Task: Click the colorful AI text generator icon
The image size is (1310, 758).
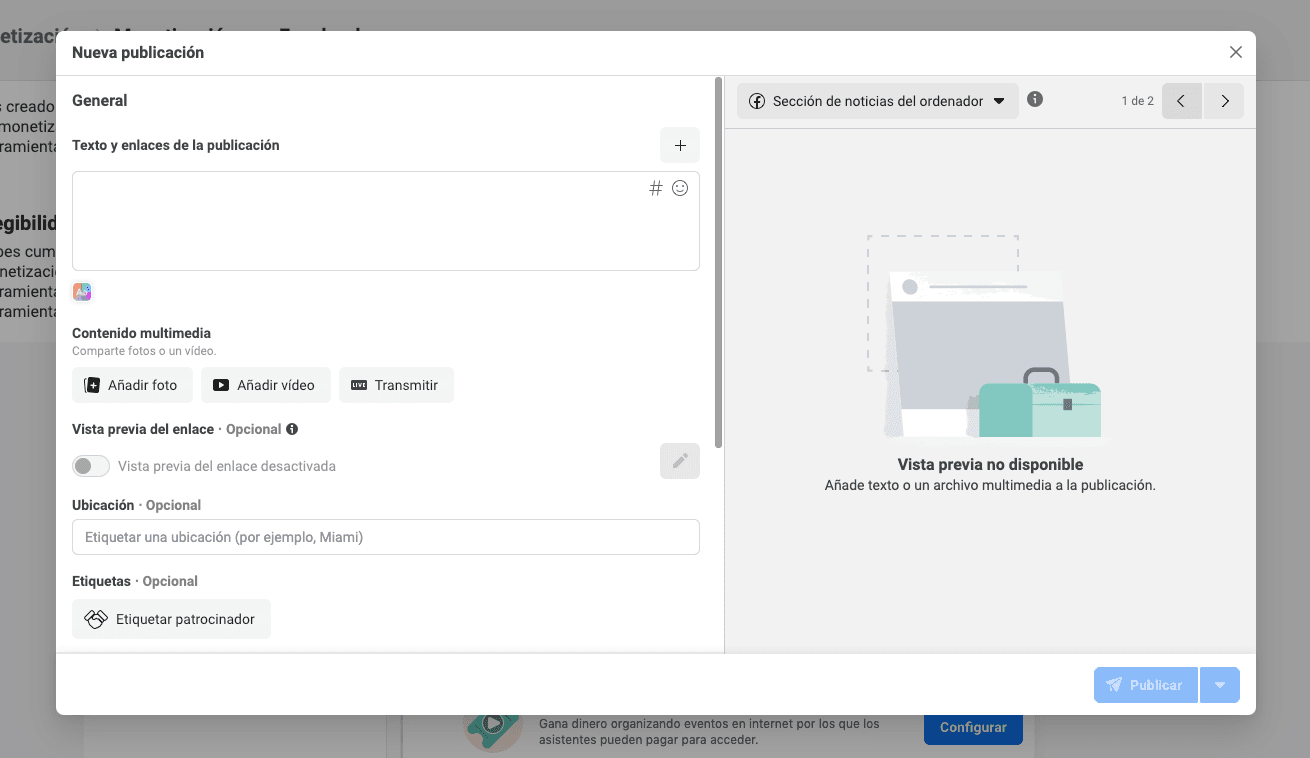Action: (82, 292)
